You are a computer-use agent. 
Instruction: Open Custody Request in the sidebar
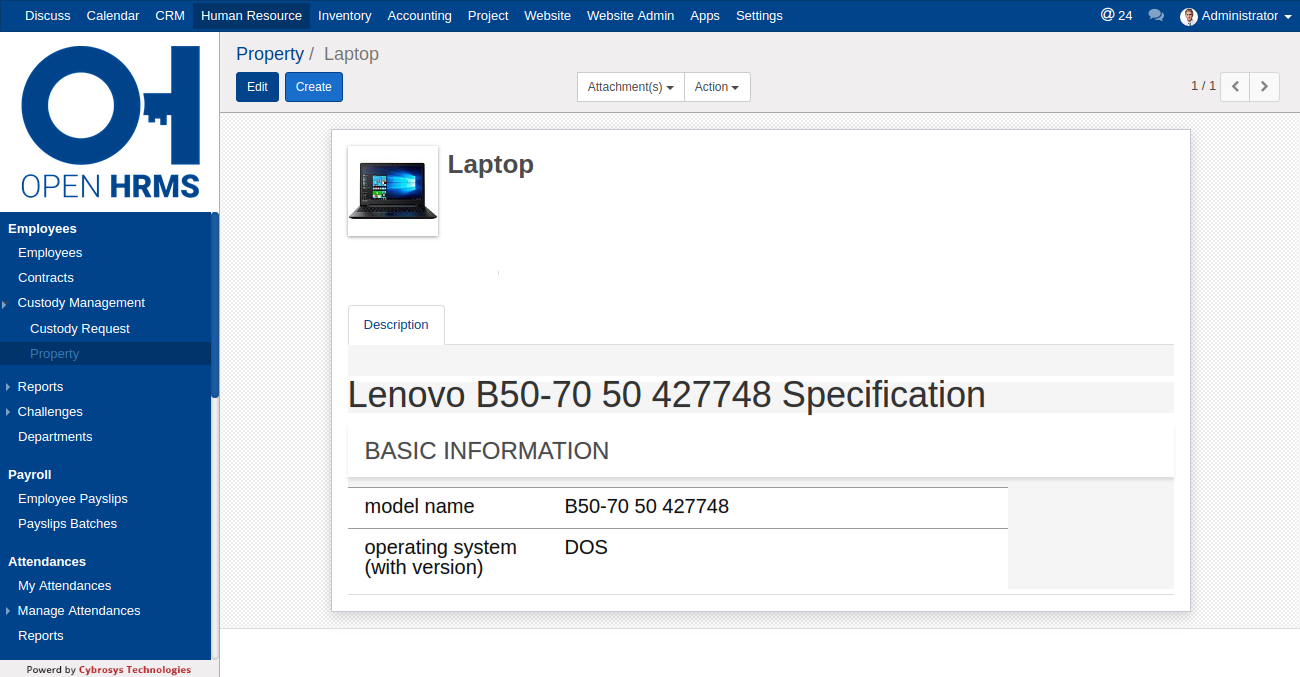tap(80, 329)
